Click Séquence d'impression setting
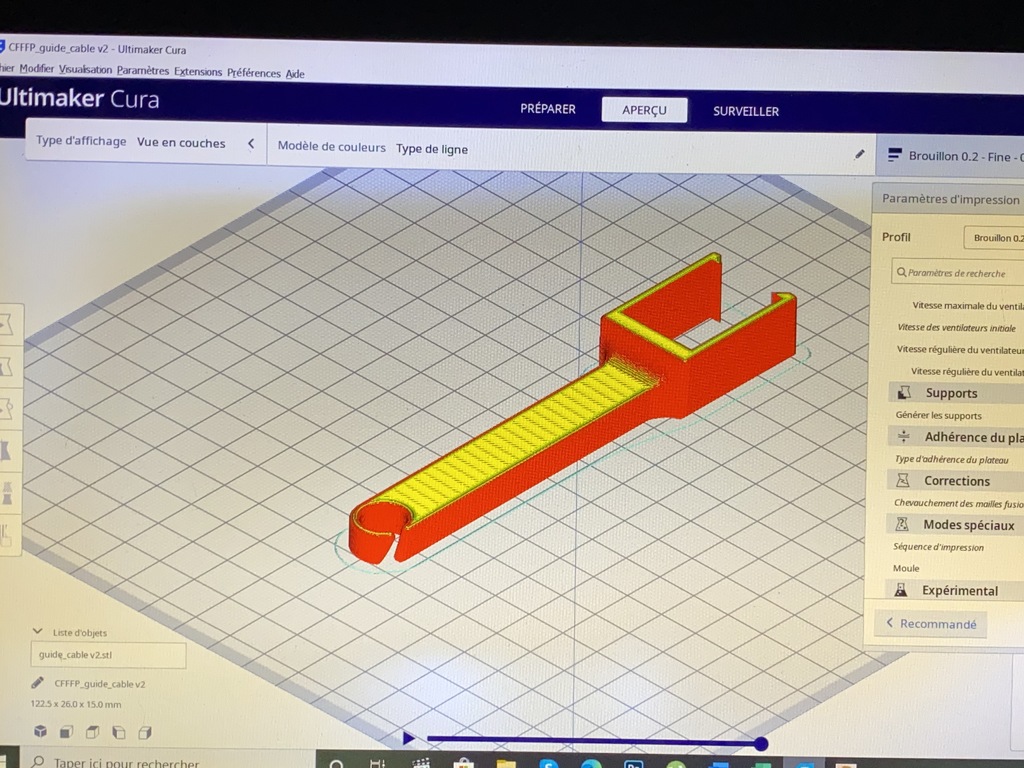 (x=938, y=547)
